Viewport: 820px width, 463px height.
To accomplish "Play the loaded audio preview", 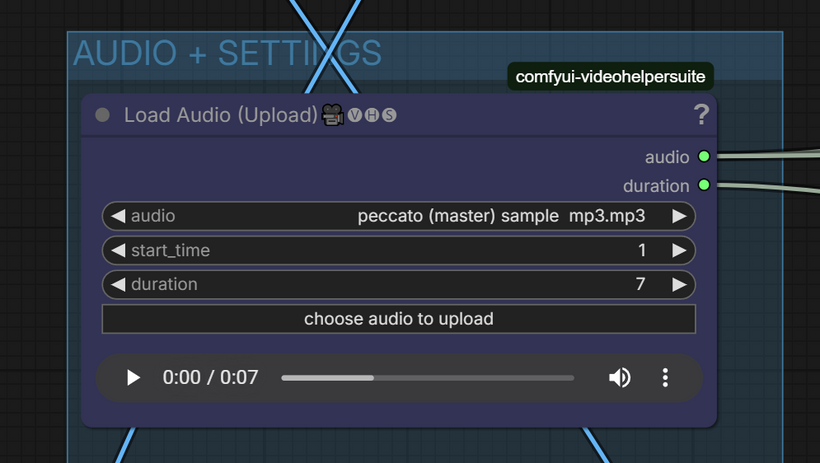I will pos(133,377).
